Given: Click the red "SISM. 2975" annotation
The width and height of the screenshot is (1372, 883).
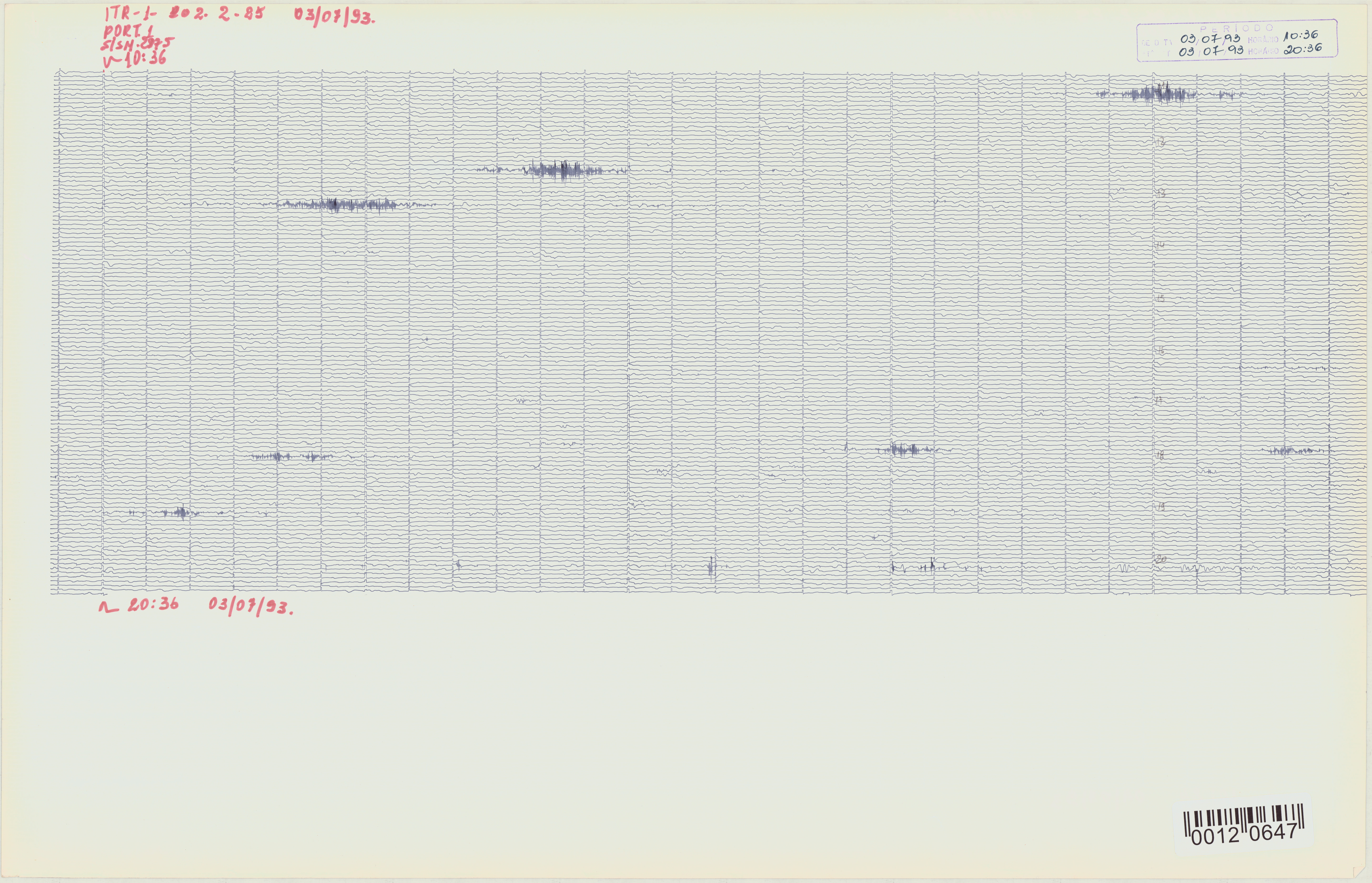Looking at the screenshot, I should coord(138,44).
